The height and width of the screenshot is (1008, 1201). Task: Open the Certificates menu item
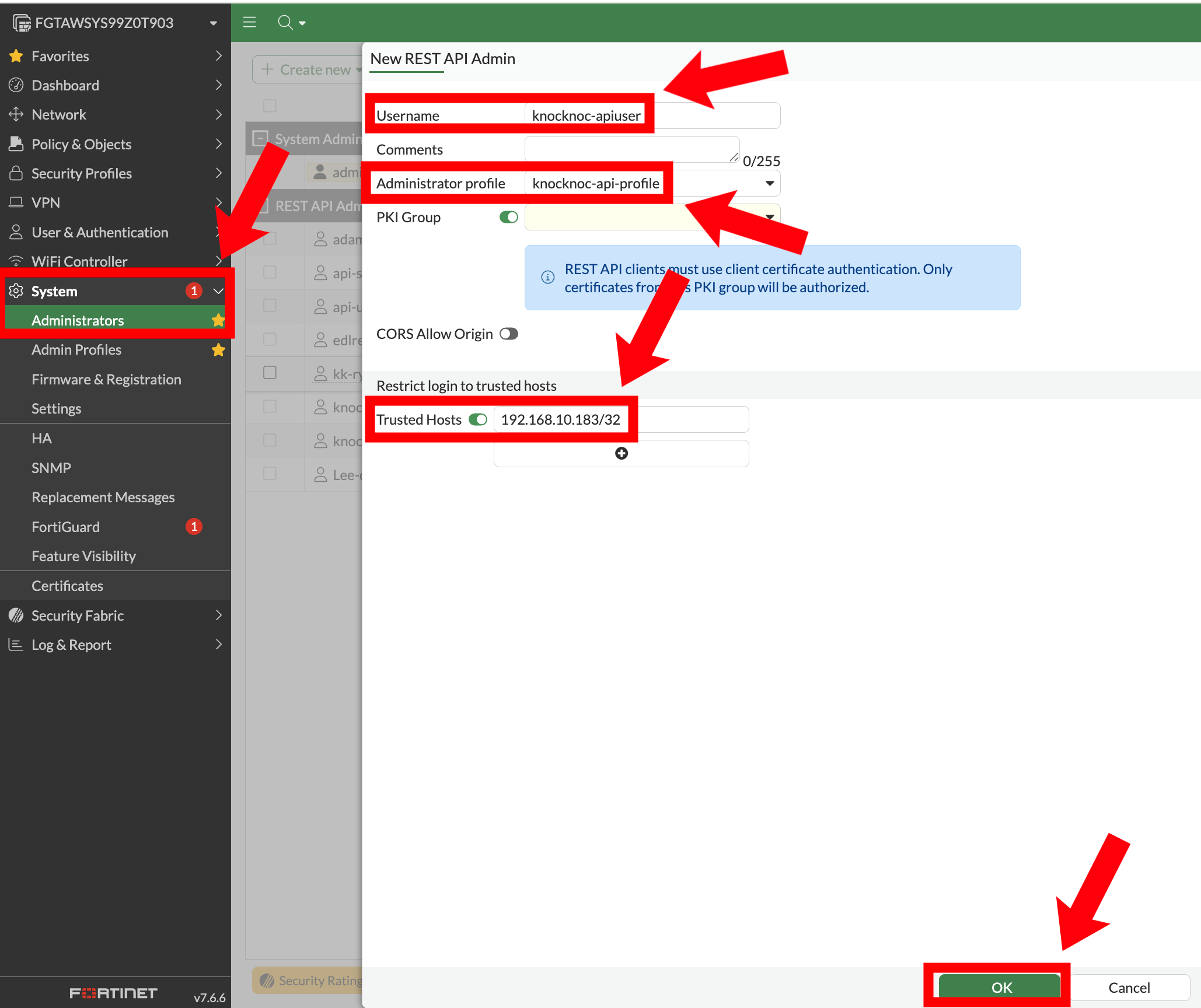click(x=67, y=586)
